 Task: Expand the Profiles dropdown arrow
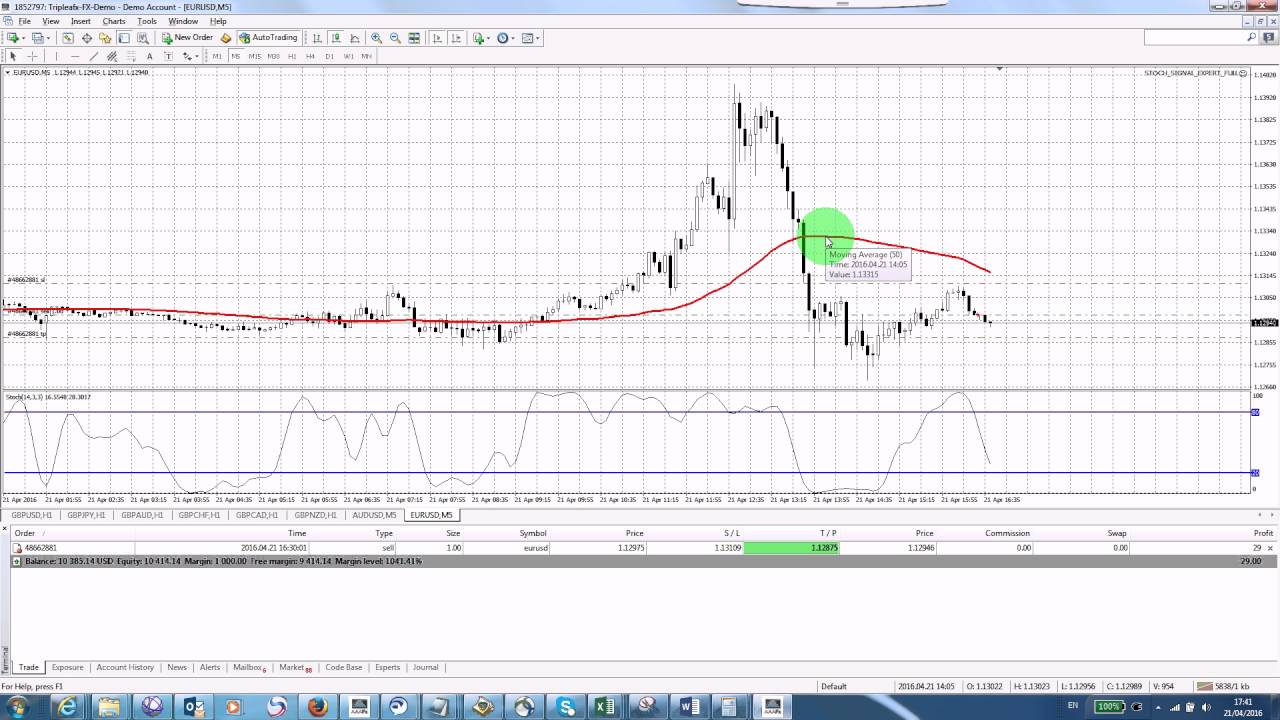[48, 38]
